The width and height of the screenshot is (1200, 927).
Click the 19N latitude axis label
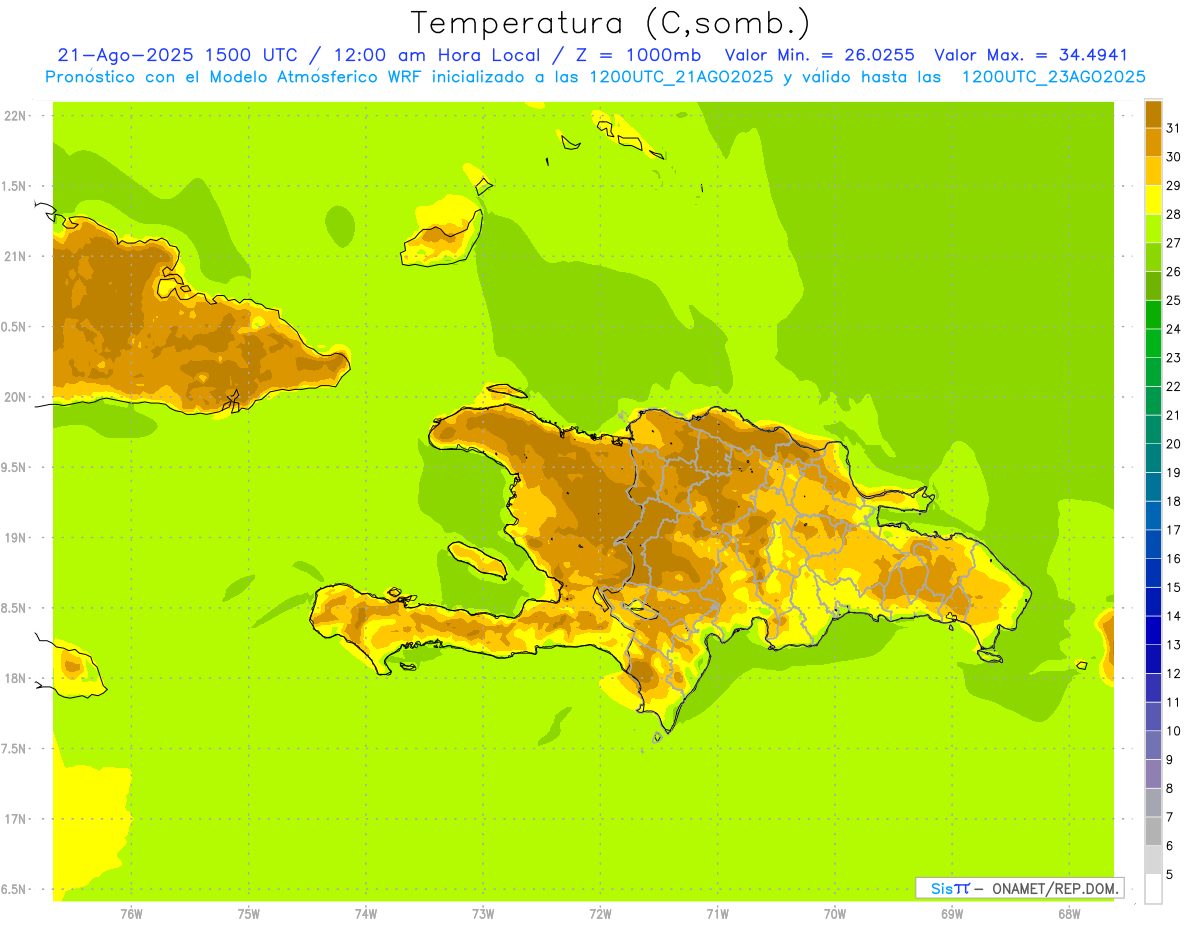(15, 537)
